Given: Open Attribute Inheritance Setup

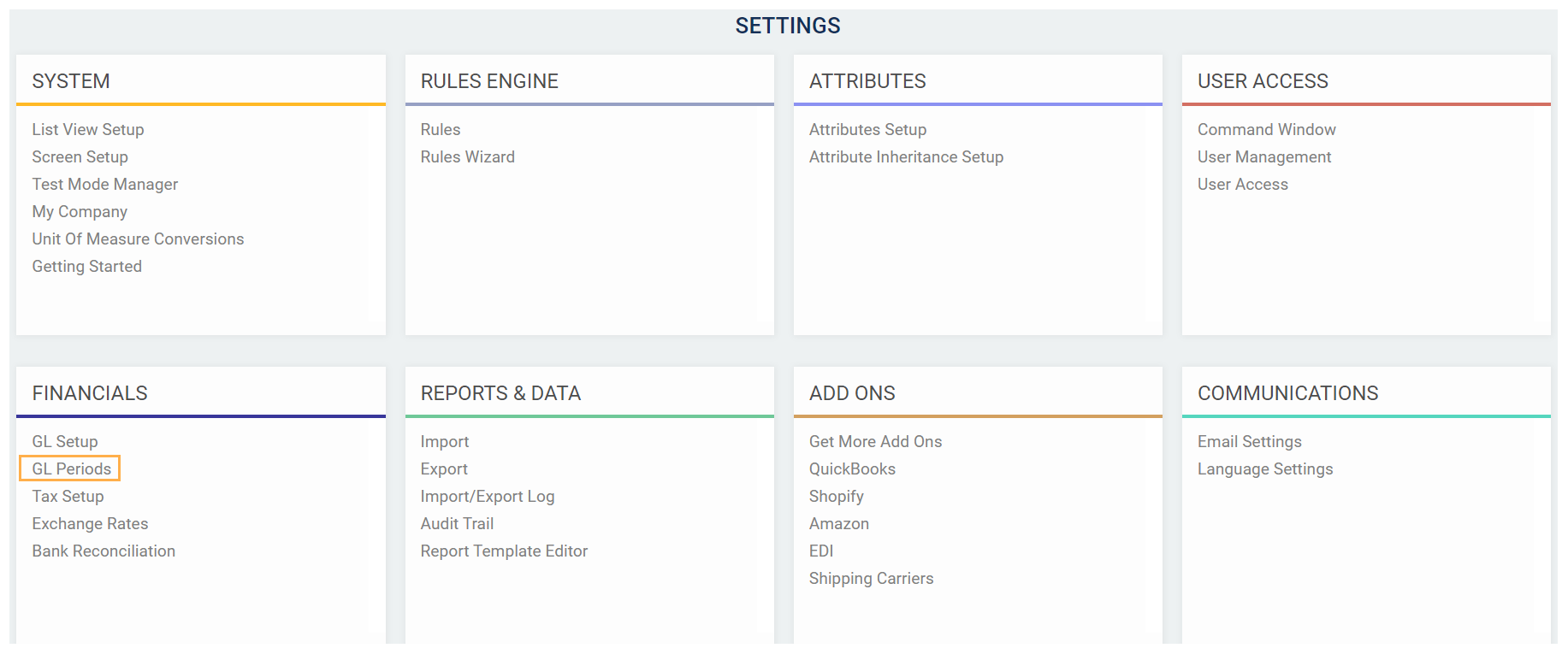Looking at the screenshot, I should [x=906, y=156].
